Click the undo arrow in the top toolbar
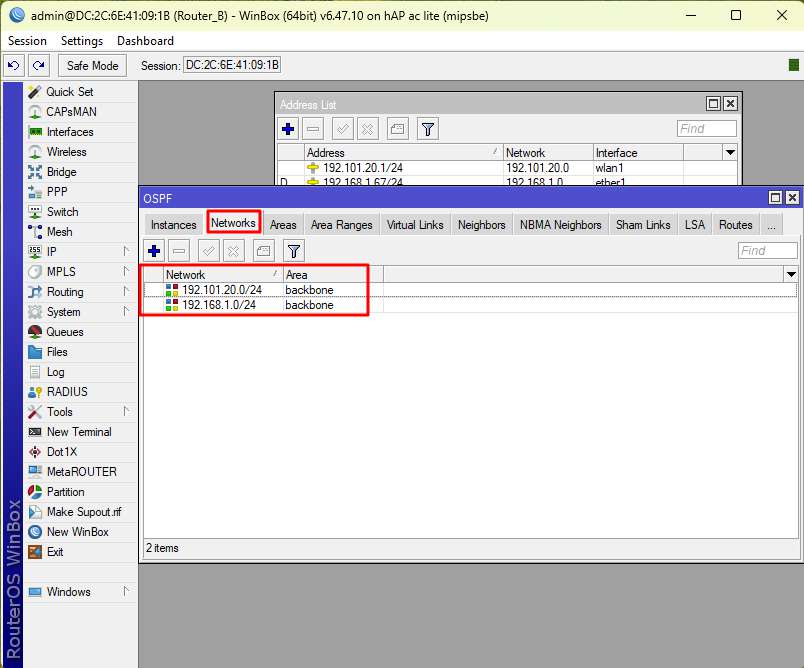 pyautogui.click(x=14, y=65)
